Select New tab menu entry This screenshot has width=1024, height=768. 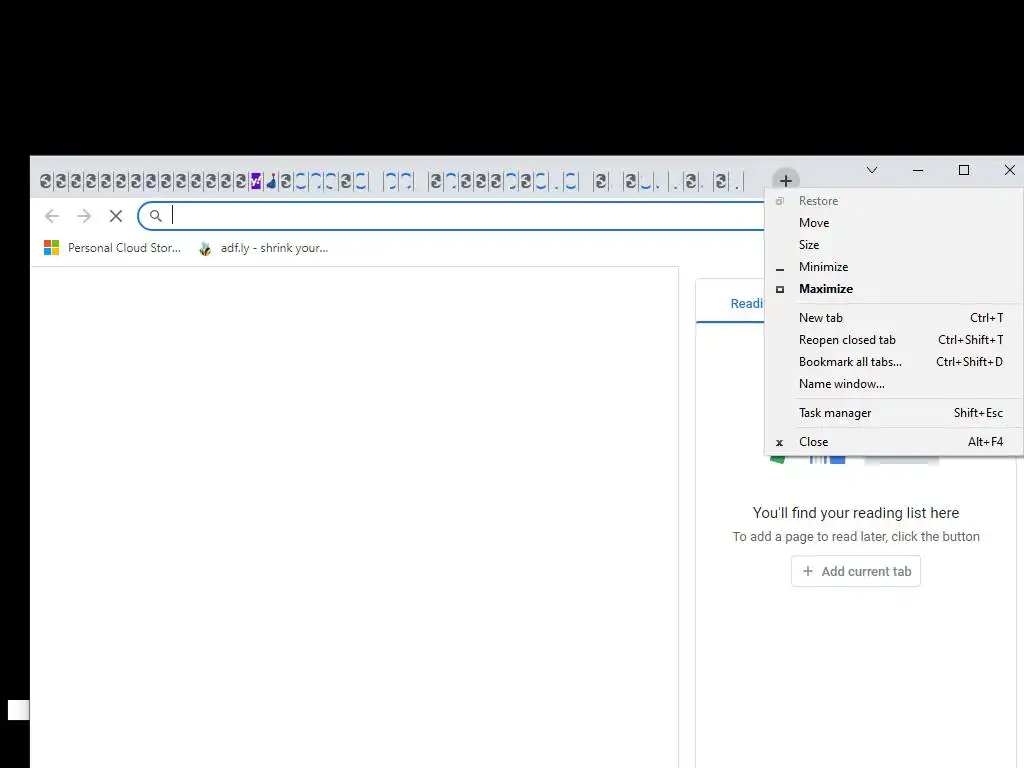pos(893,318)
